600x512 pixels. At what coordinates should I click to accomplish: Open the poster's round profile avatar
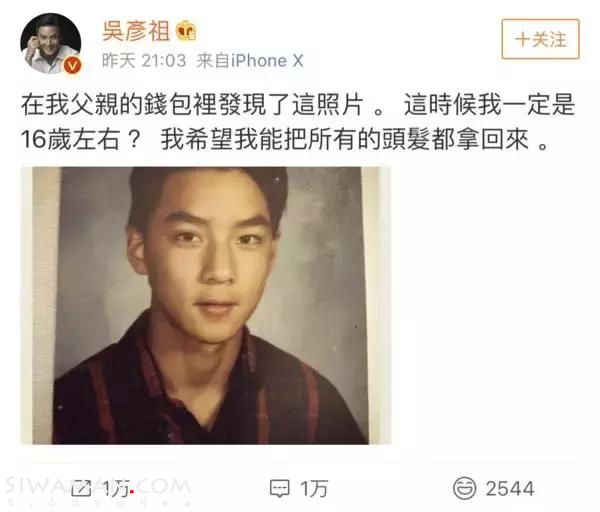(x=50, y=43)
